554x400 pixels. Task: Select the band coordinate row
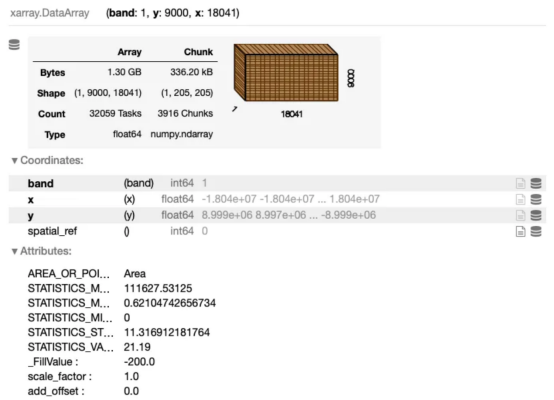277,183
